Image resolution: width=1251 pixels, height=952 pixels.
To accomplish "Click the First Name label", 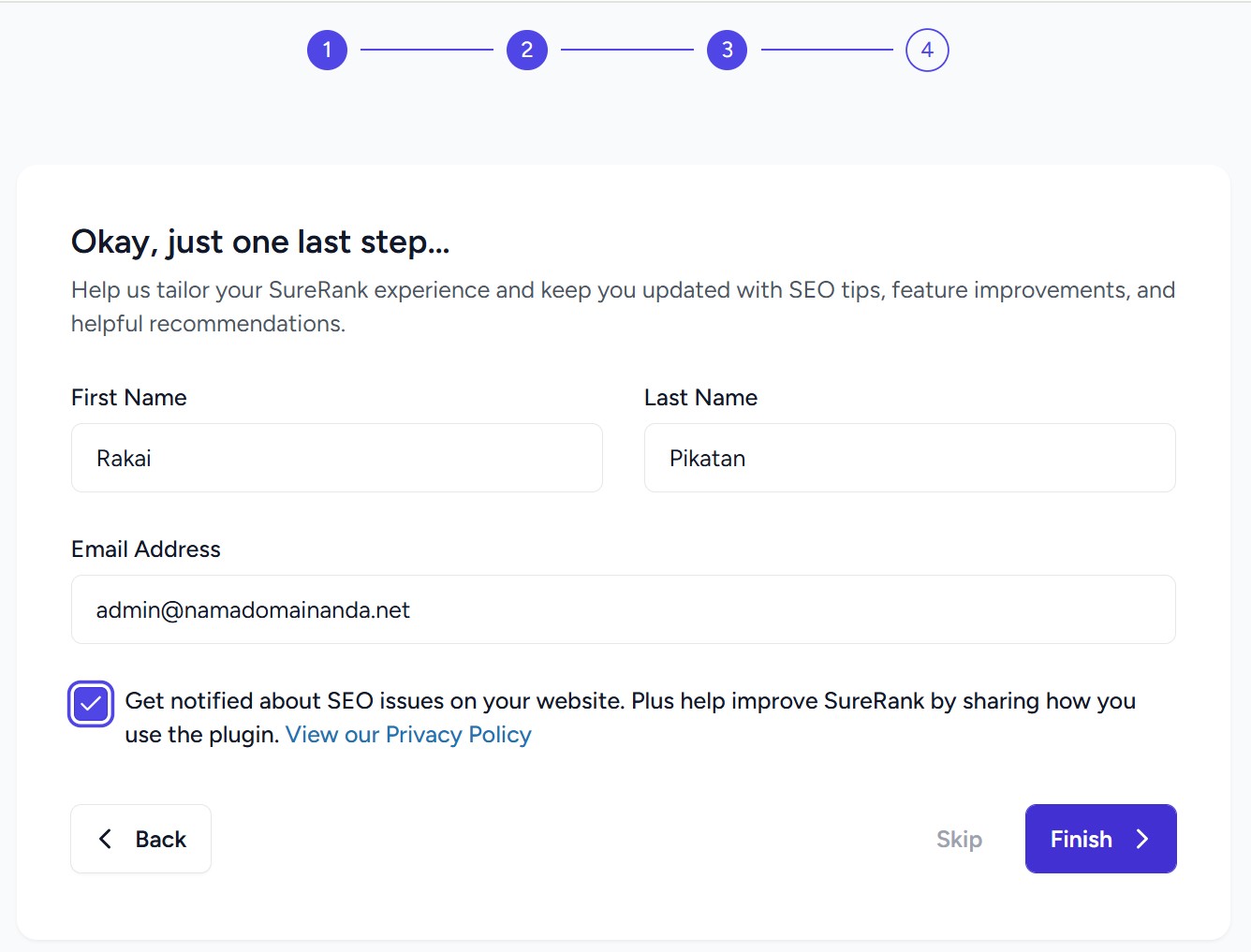I will [x=129, y=398].
